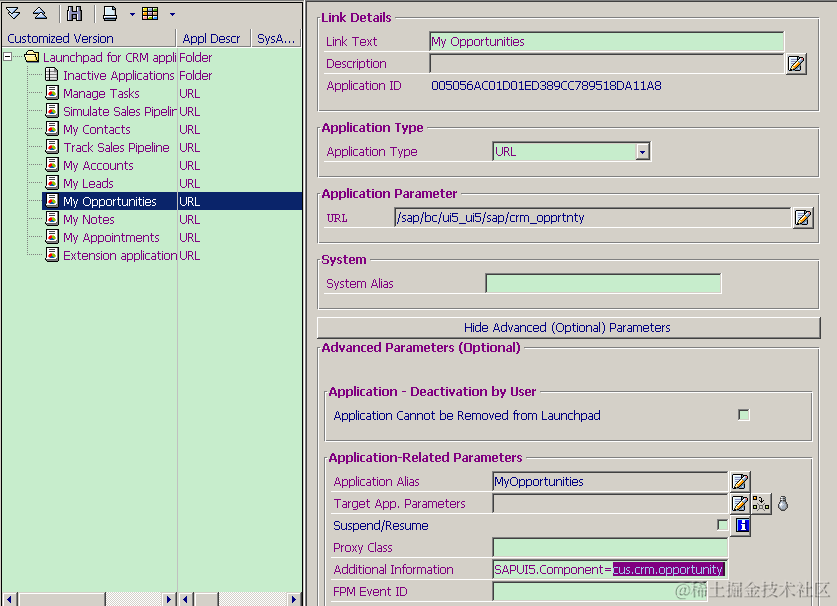The image size is (837, 606).
Task: Click the System Alias input field
Action: (x=603, y=284)
